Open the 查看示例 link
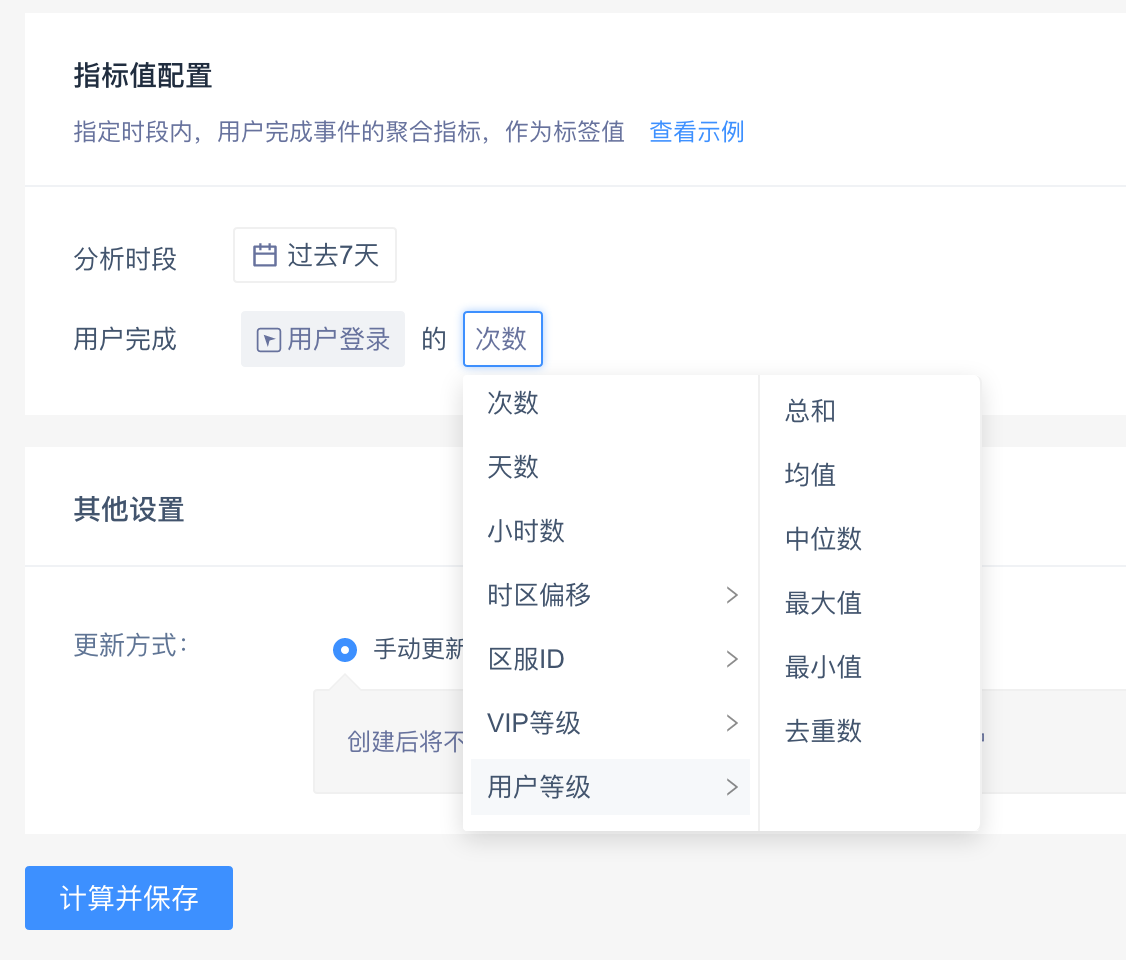1126x960 pixels. pyautogui.click(x=696, y=132)
